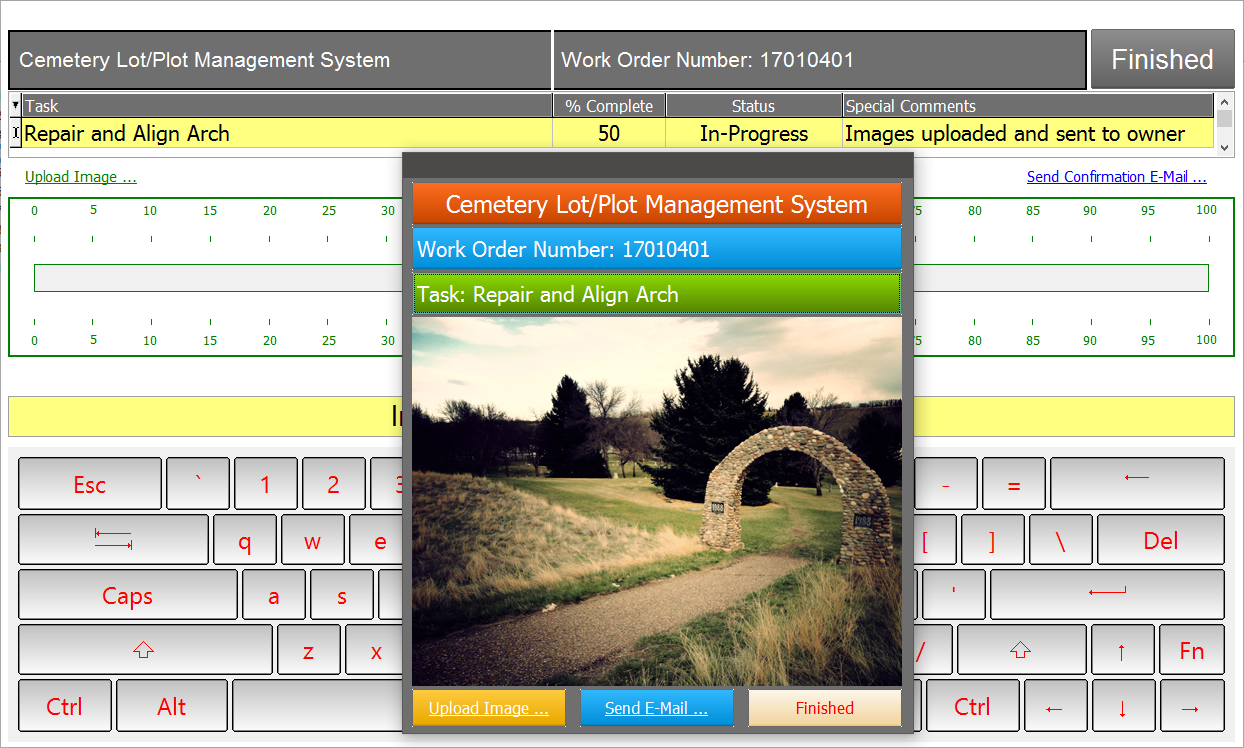
Task: Click the % Complete column header
Action: pyautogui.click(x=609, y=106)
